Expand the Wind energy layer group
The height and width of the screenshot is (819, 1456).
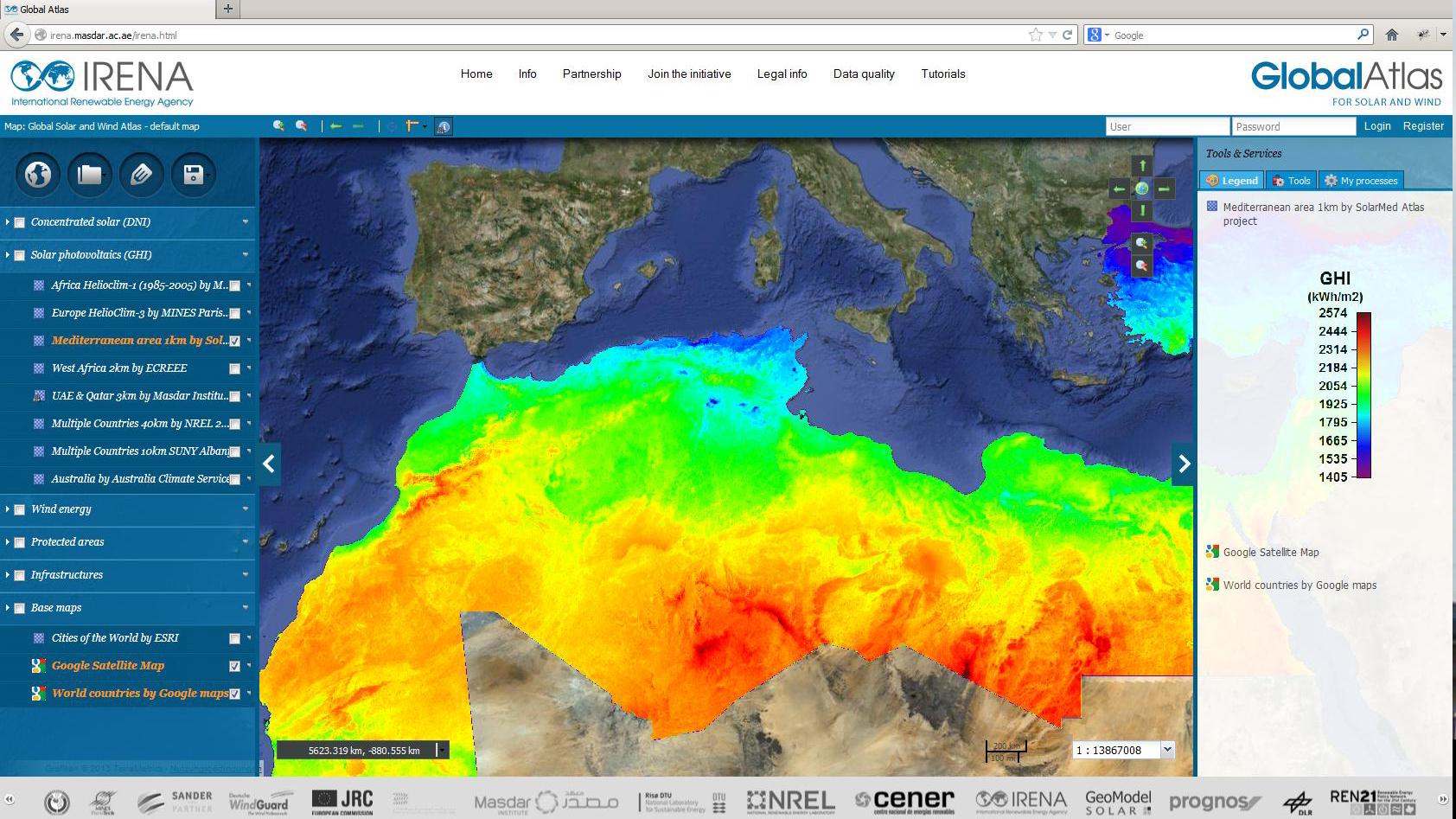[x=8, y=509]
